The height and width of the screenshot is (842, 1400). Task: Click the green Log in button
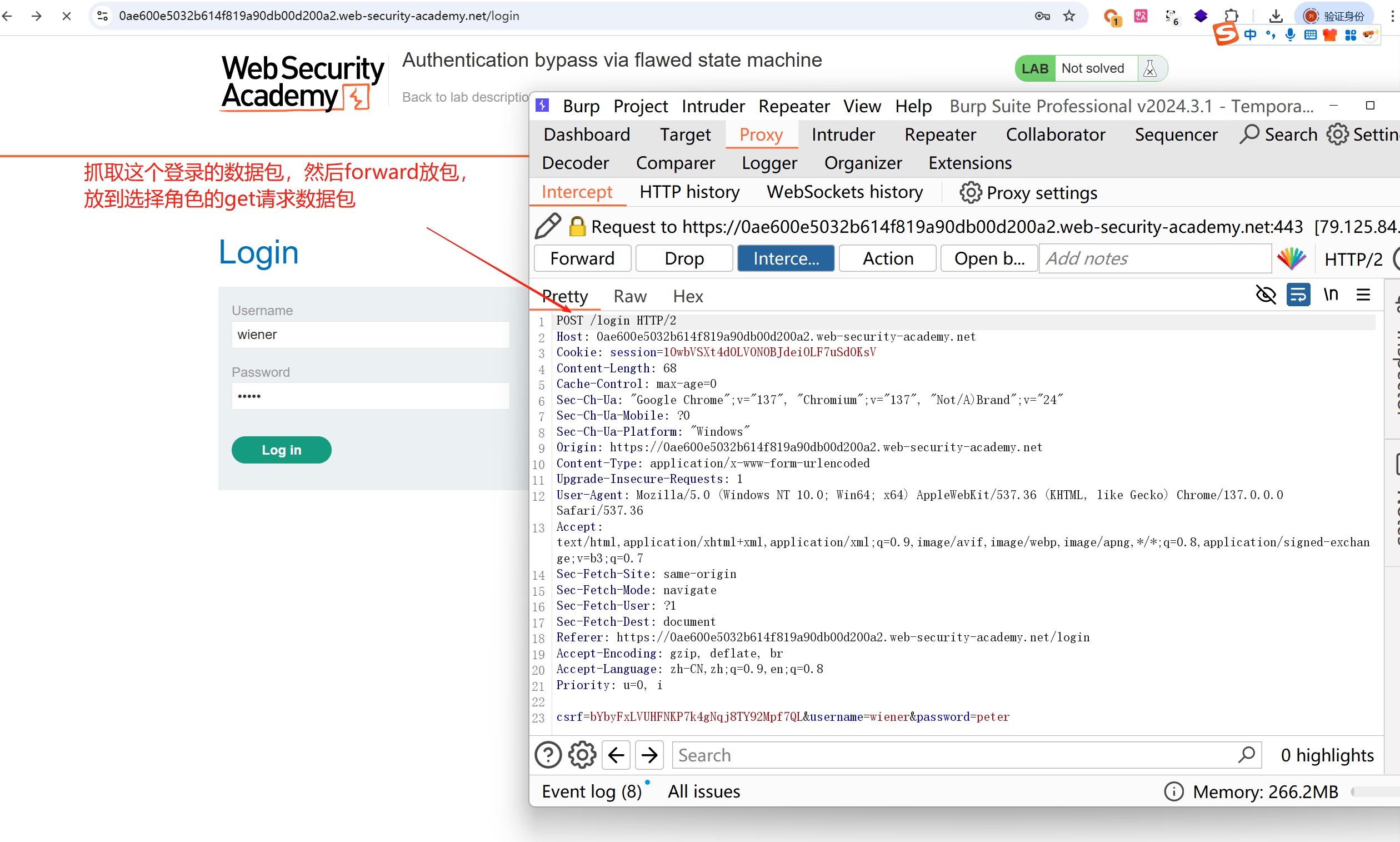pos(281,450)
